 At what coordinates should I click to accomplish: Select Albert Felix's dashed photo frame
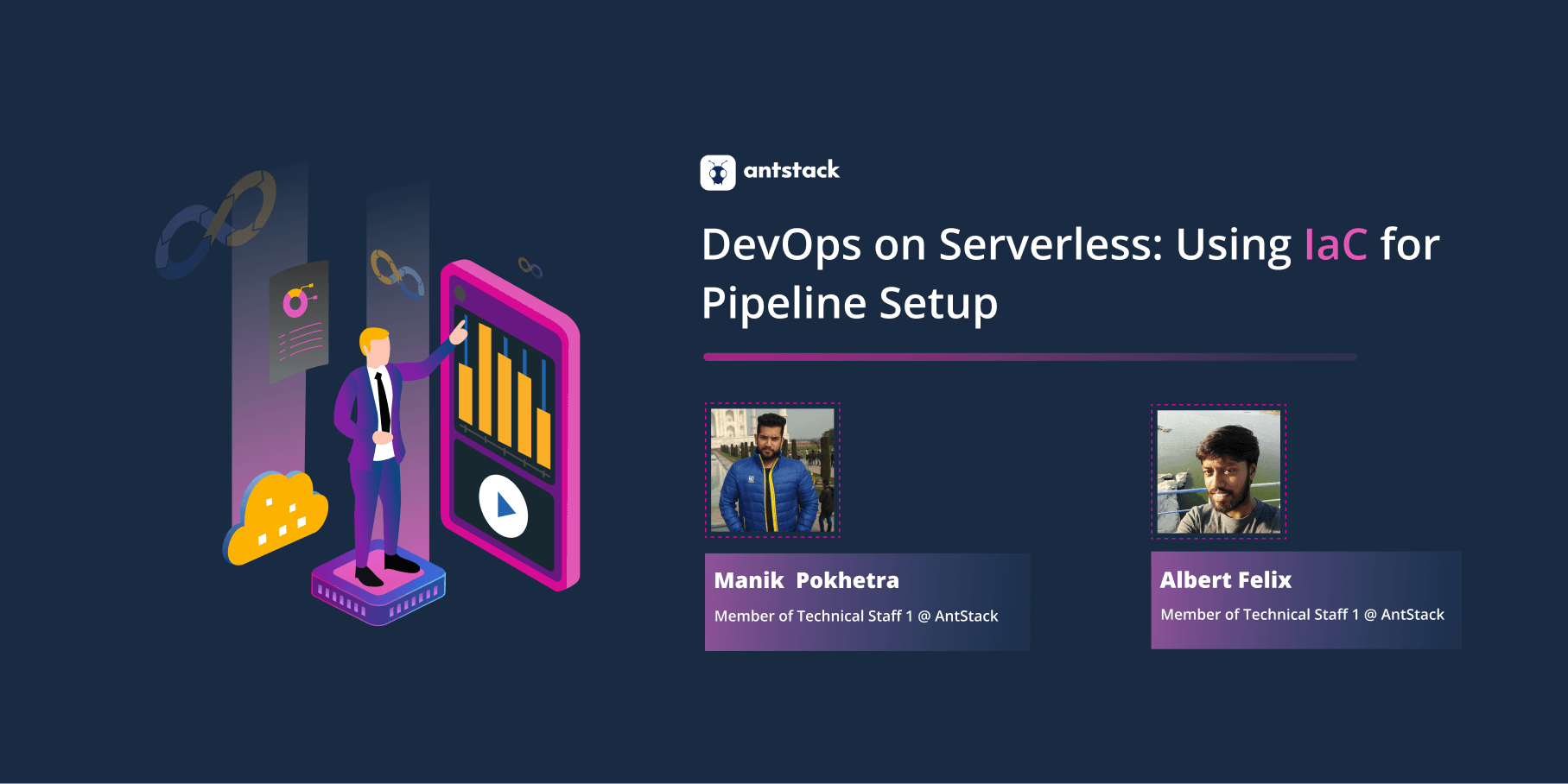[x=1218, y=471]
